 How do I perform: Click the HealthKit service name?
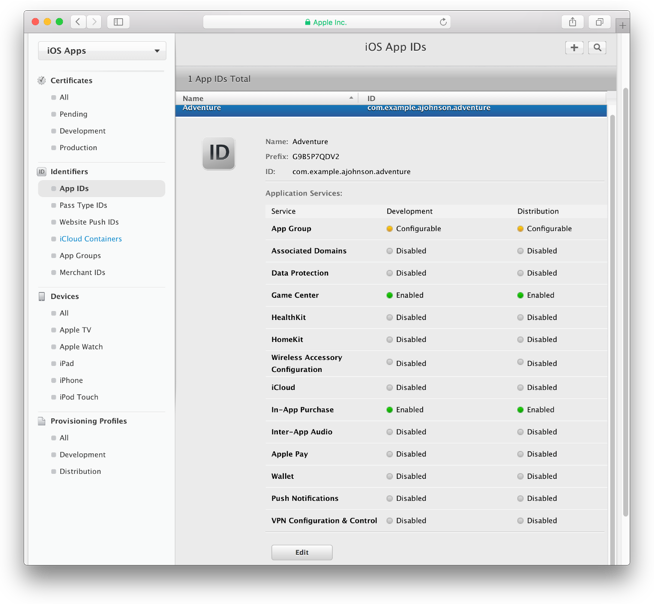[289, 317]
